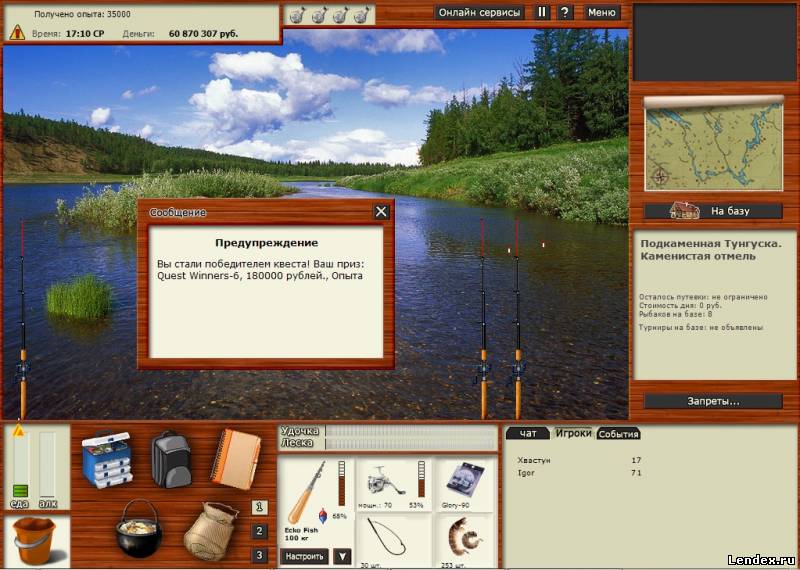800x570 pixels.
Task: Click the money amount 60 870 307 руб.
Action: click(203, 34)
